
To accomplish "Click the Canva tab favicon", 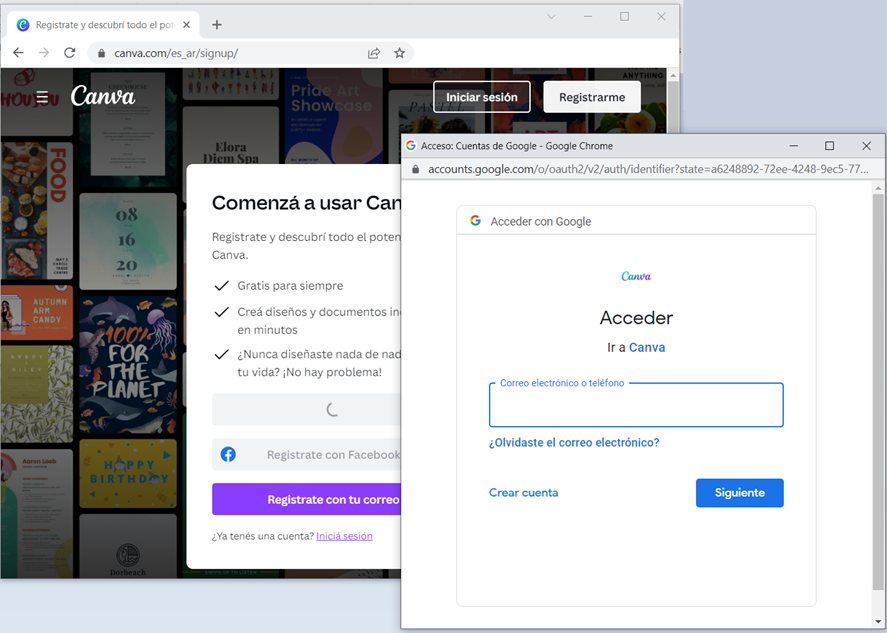I will click(x=23, y=25).
